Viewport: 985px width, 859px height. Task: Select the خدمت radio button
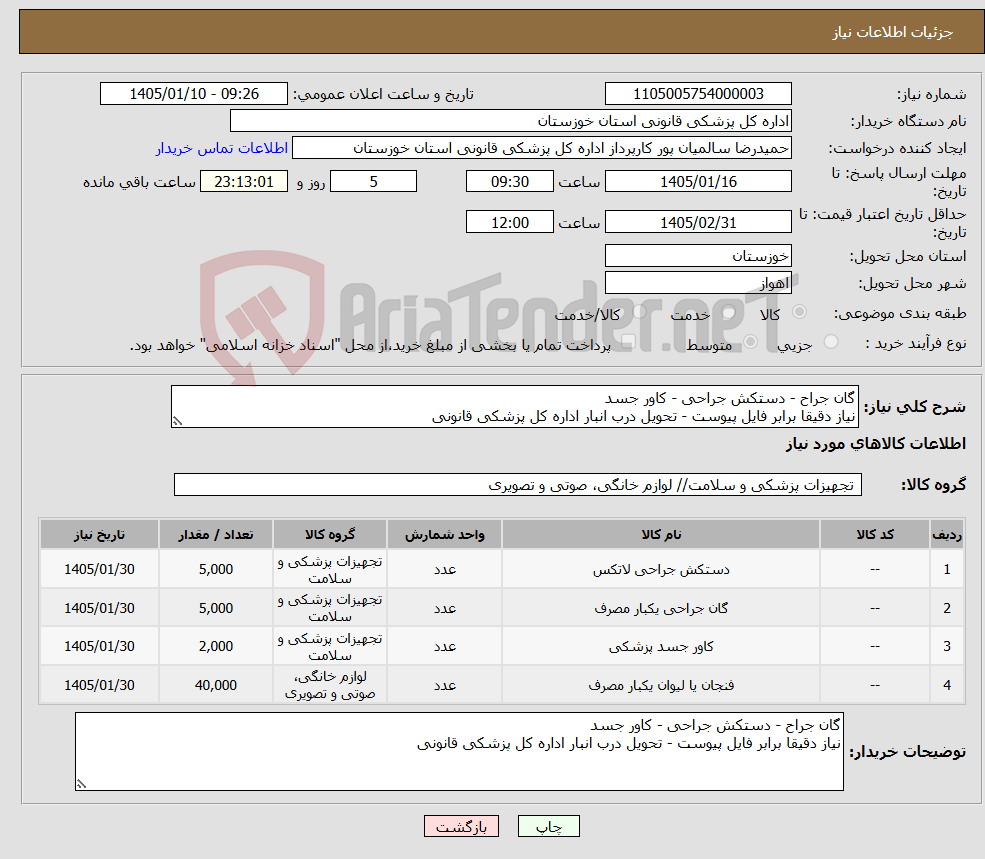[729, 312]
